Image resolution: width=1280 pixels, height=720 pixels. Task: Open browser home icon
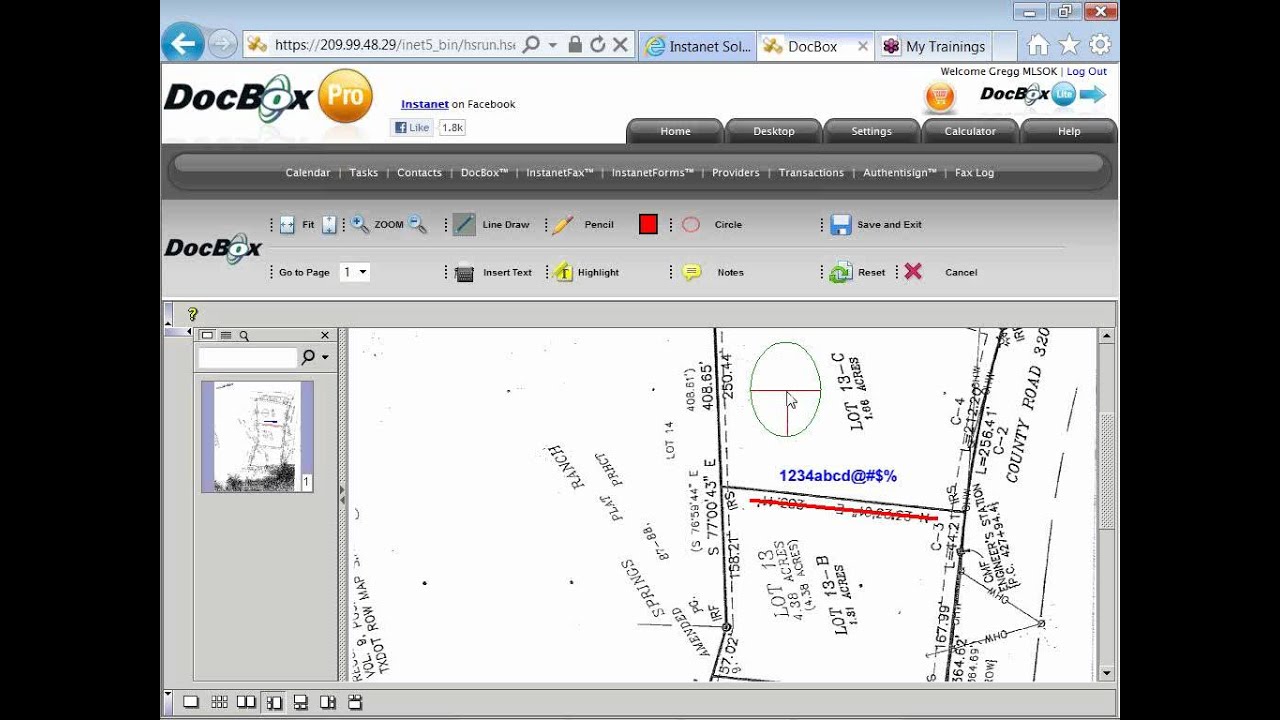click(1038, 44)
